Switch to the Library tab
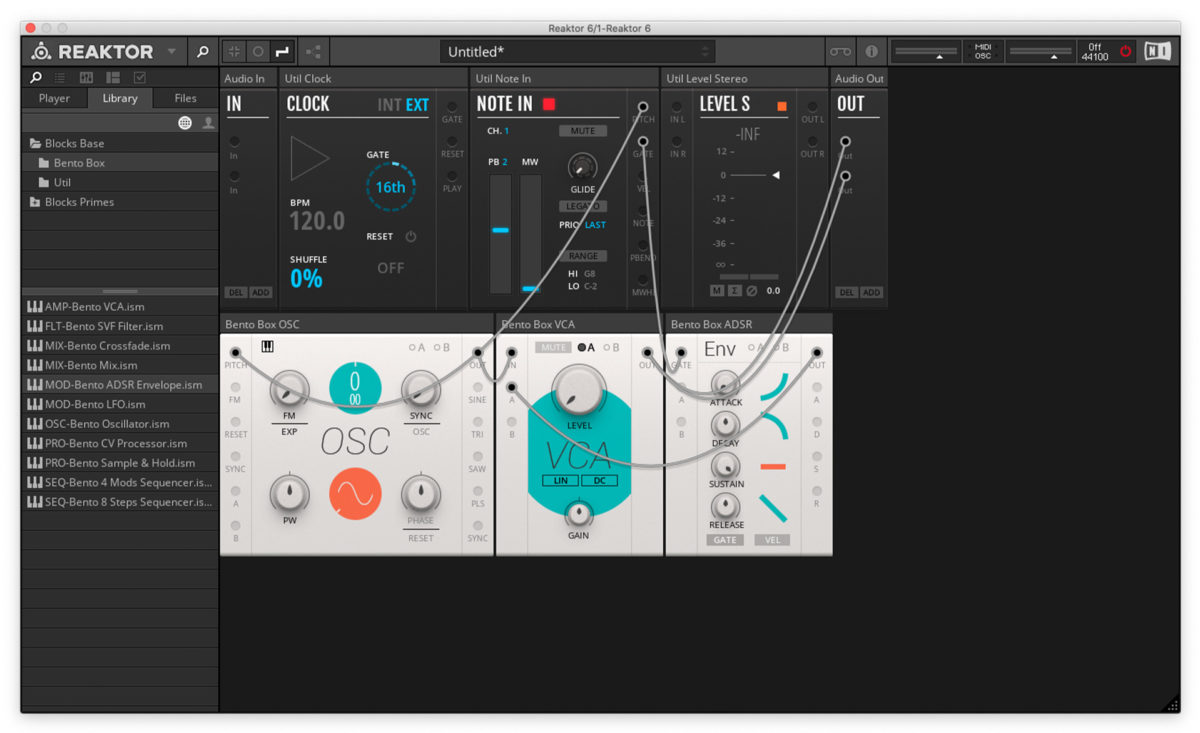The width and height of the screenshot is (1200, 733). [120, 98]
